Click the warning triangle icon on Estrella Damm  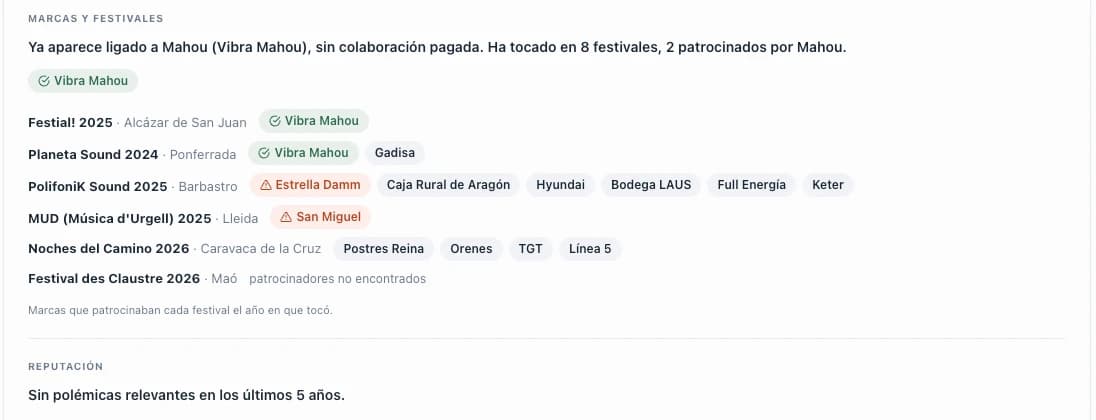click(x=266, y=185)
